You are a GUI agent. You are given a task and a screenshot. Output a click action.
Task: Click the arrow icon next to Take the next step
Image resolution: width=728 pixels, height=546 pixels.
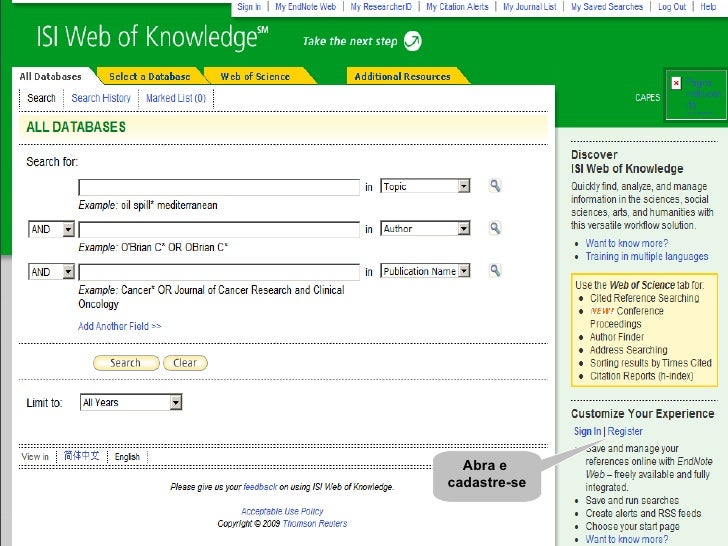tap(412, 41)
